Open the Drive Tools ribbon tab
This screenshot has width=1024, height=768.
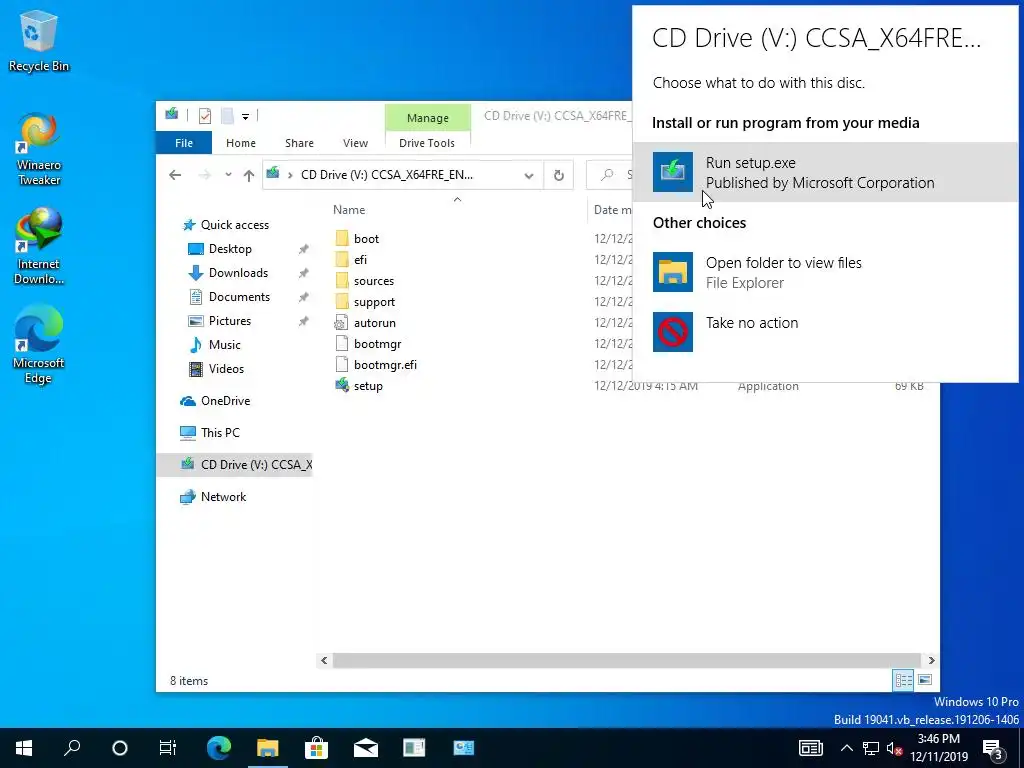[x=426, y=142]
